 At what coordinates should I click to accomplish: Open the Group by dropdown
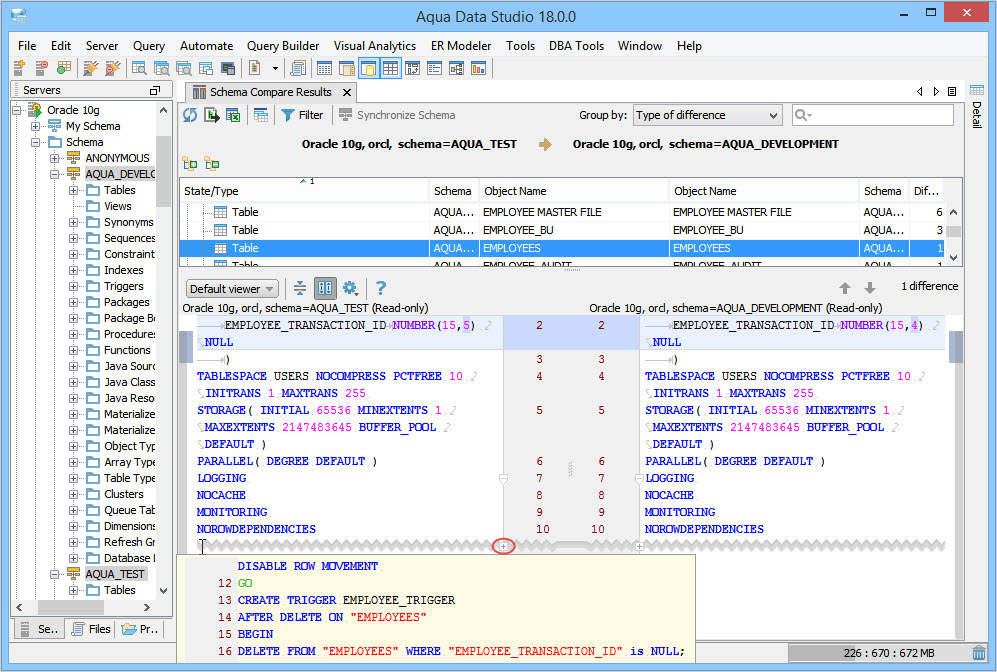coord(707,115)
